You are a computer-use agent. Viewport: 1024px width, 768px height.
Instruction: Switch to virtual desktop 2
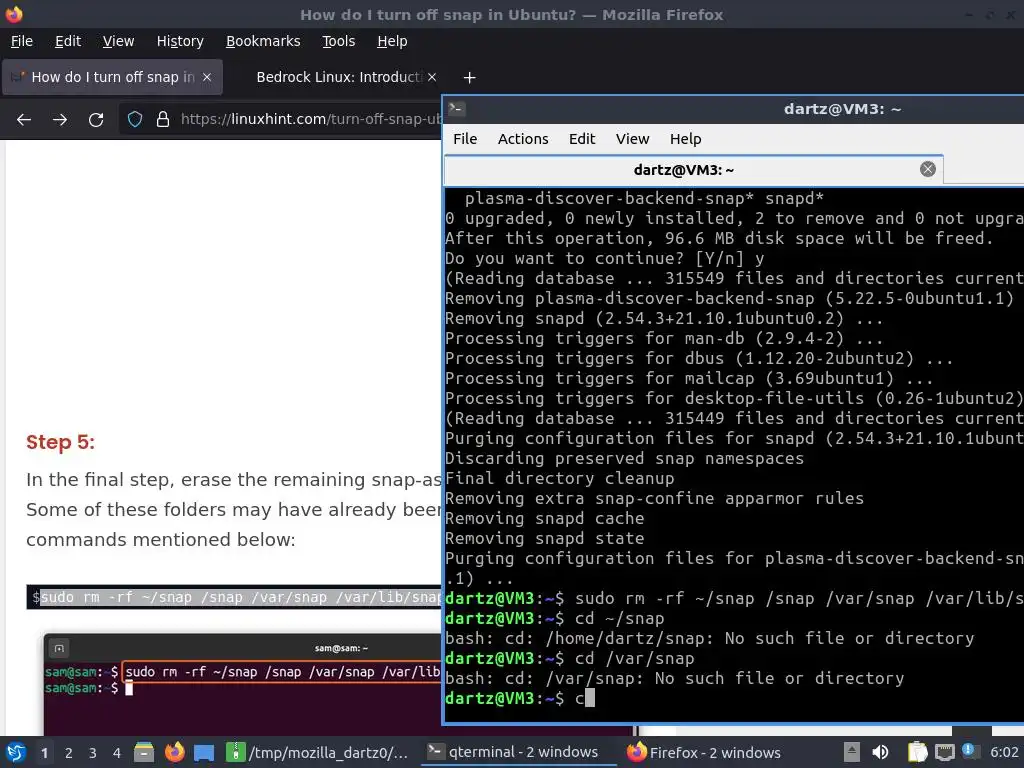tap(69, 753)
